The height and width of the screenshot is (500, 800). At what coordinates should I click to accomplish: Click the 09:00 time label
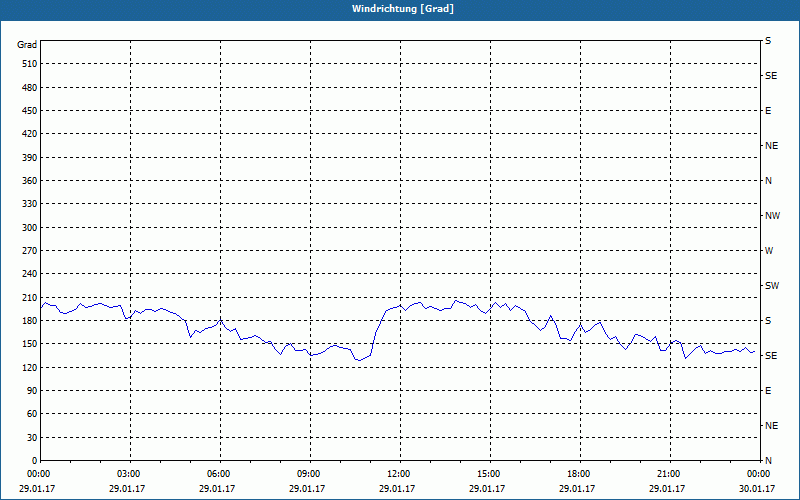(310, 474)
